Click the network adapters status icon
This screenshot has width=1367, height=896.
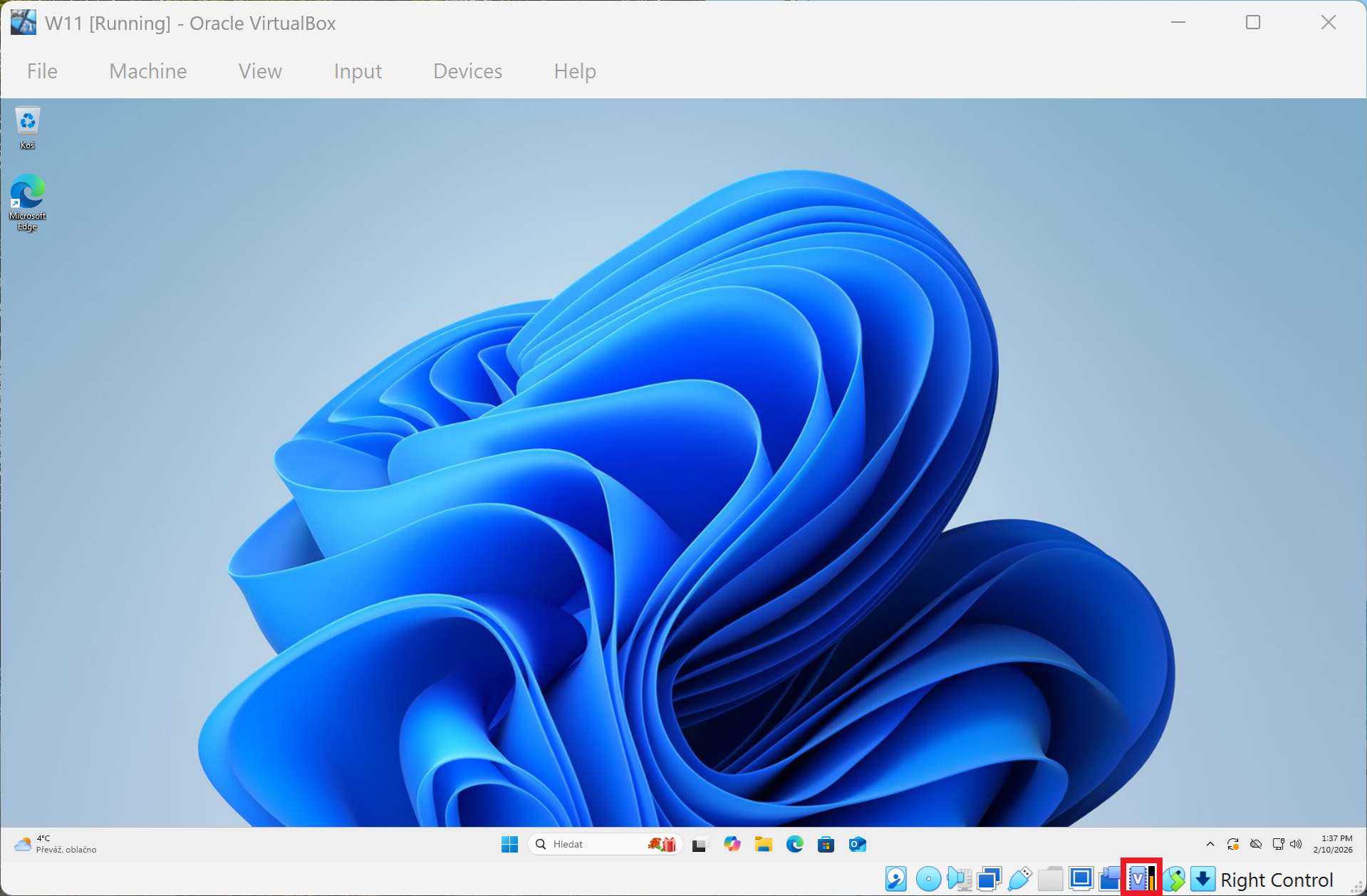click(x=989, y=879)
